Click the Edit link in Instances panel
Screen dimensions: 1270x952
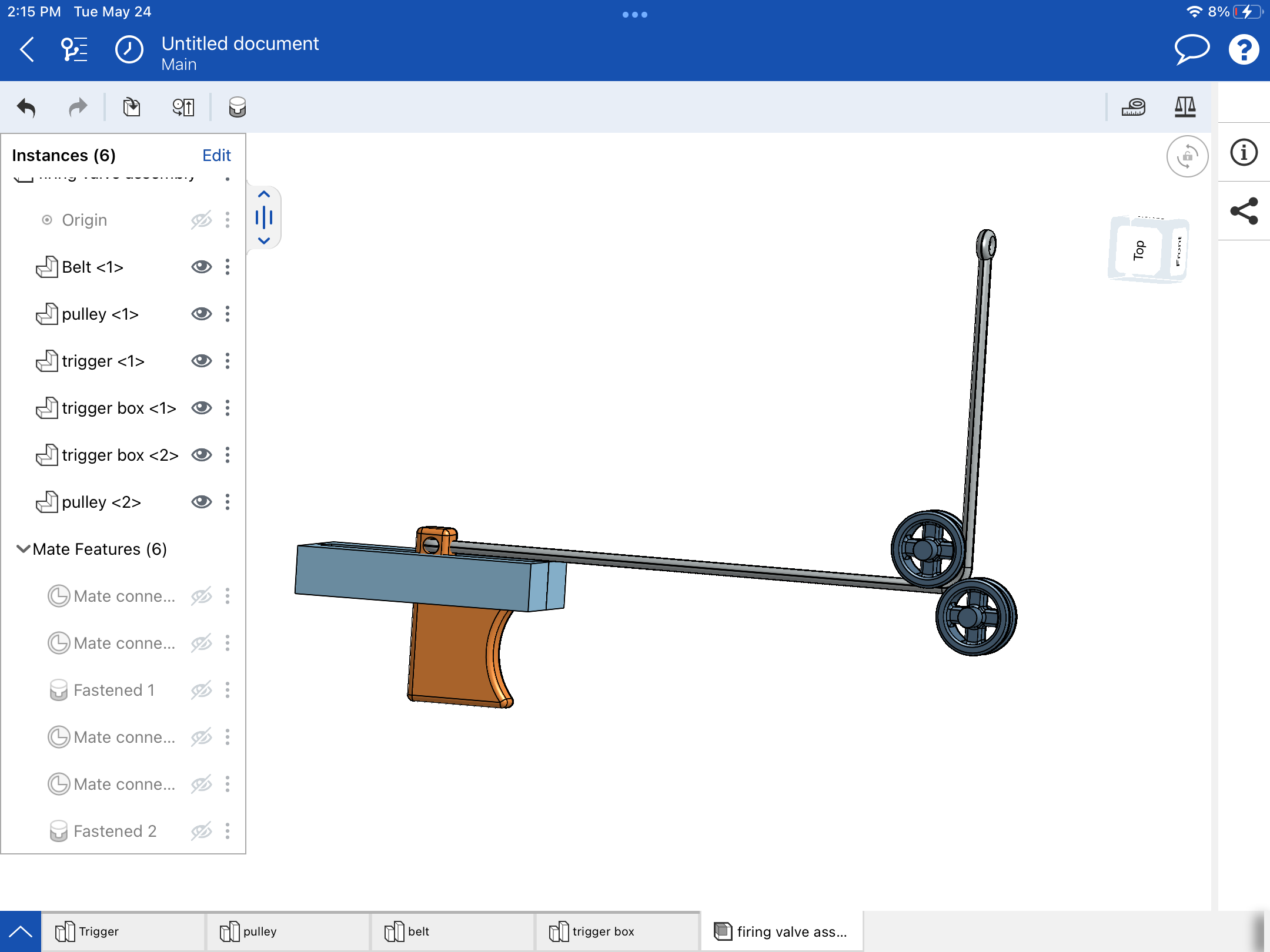coord(216,155)
